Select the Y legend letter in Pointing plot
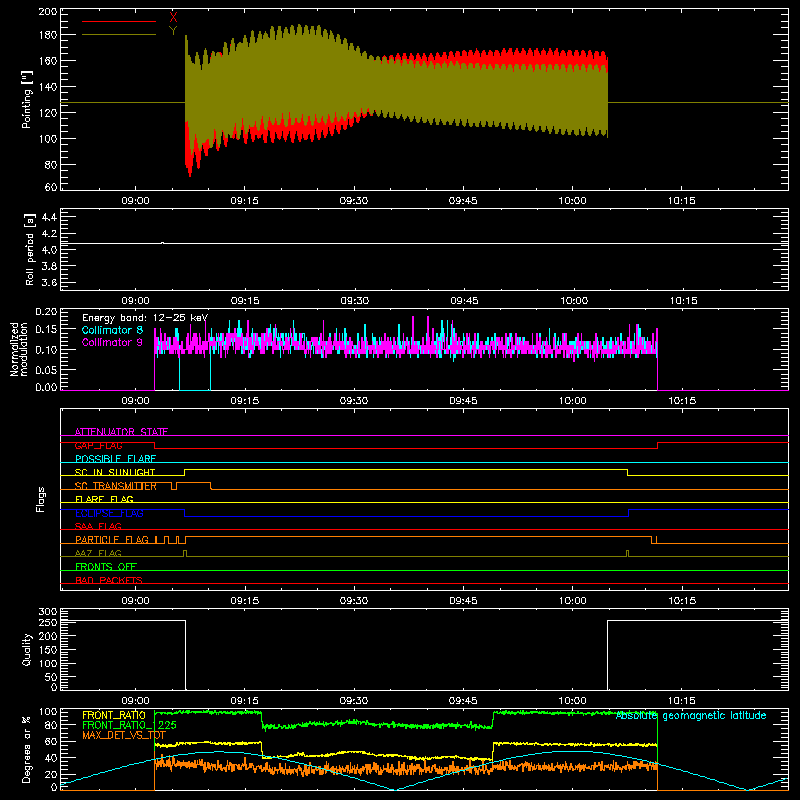800x800 pixels. point(173,31)
